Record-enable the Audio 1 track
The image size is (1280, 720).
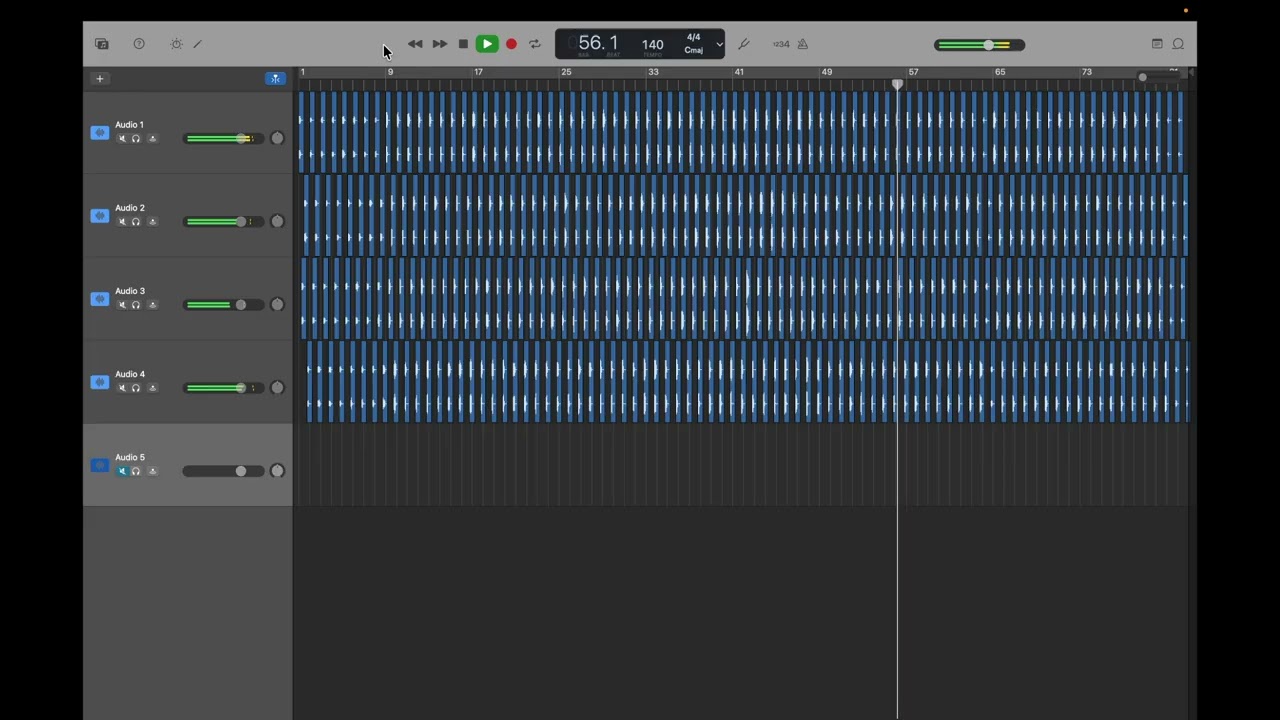(152, 139)
